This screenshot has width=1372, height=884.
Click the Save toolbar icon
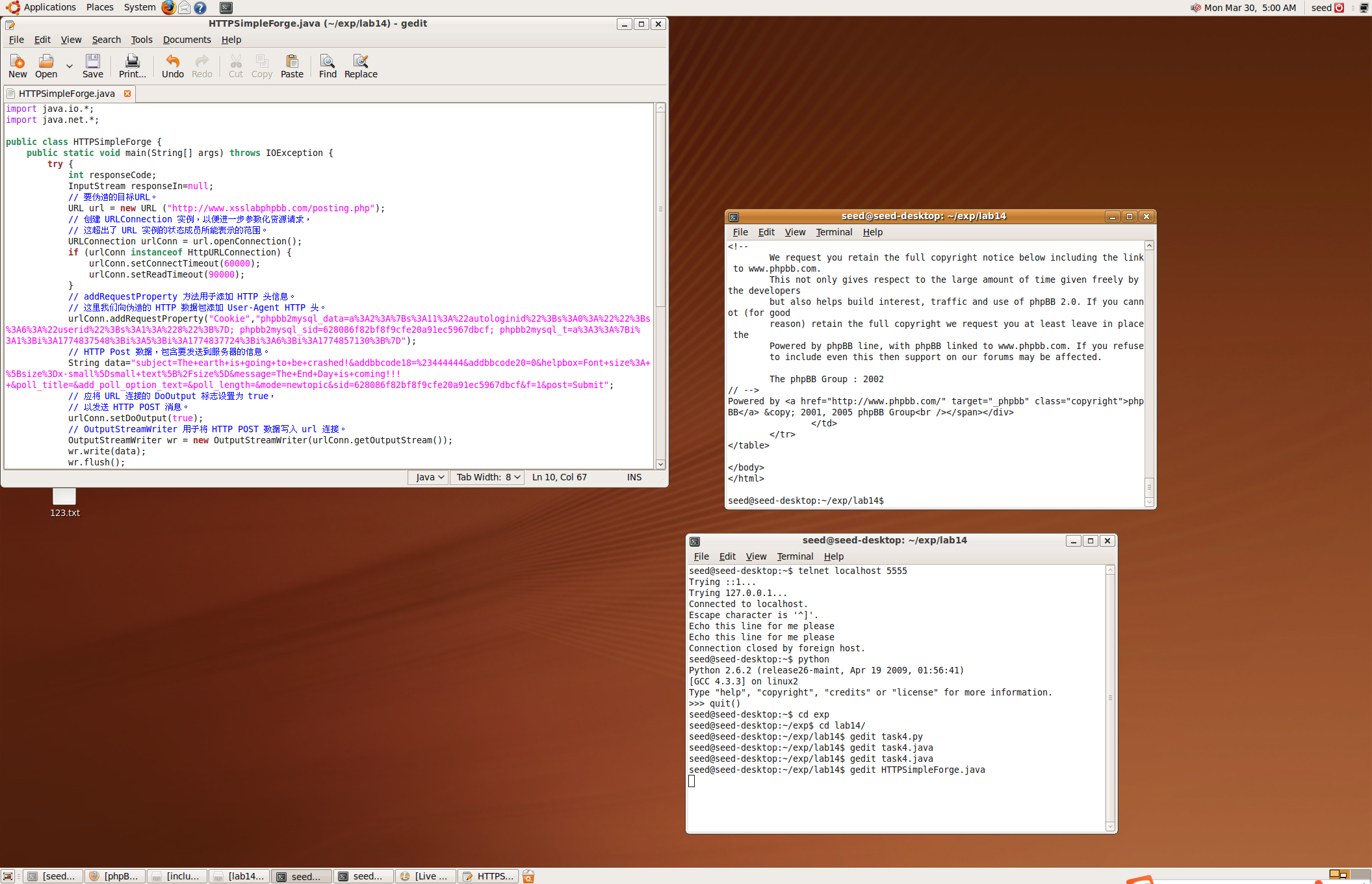coord(92,66)
